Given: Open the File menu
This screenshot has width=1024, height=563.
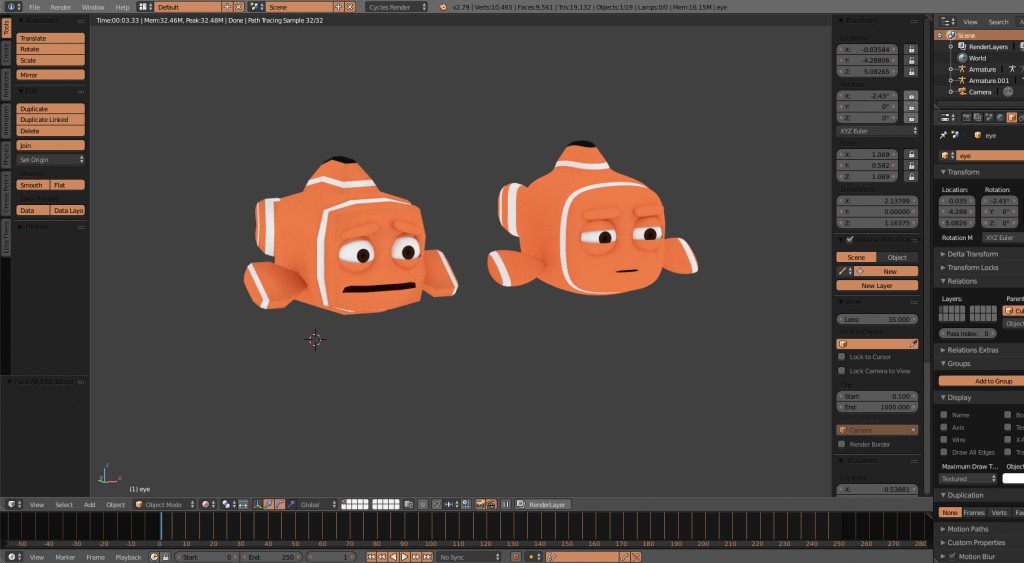Looking at the screenshot, I should (35, 7).
